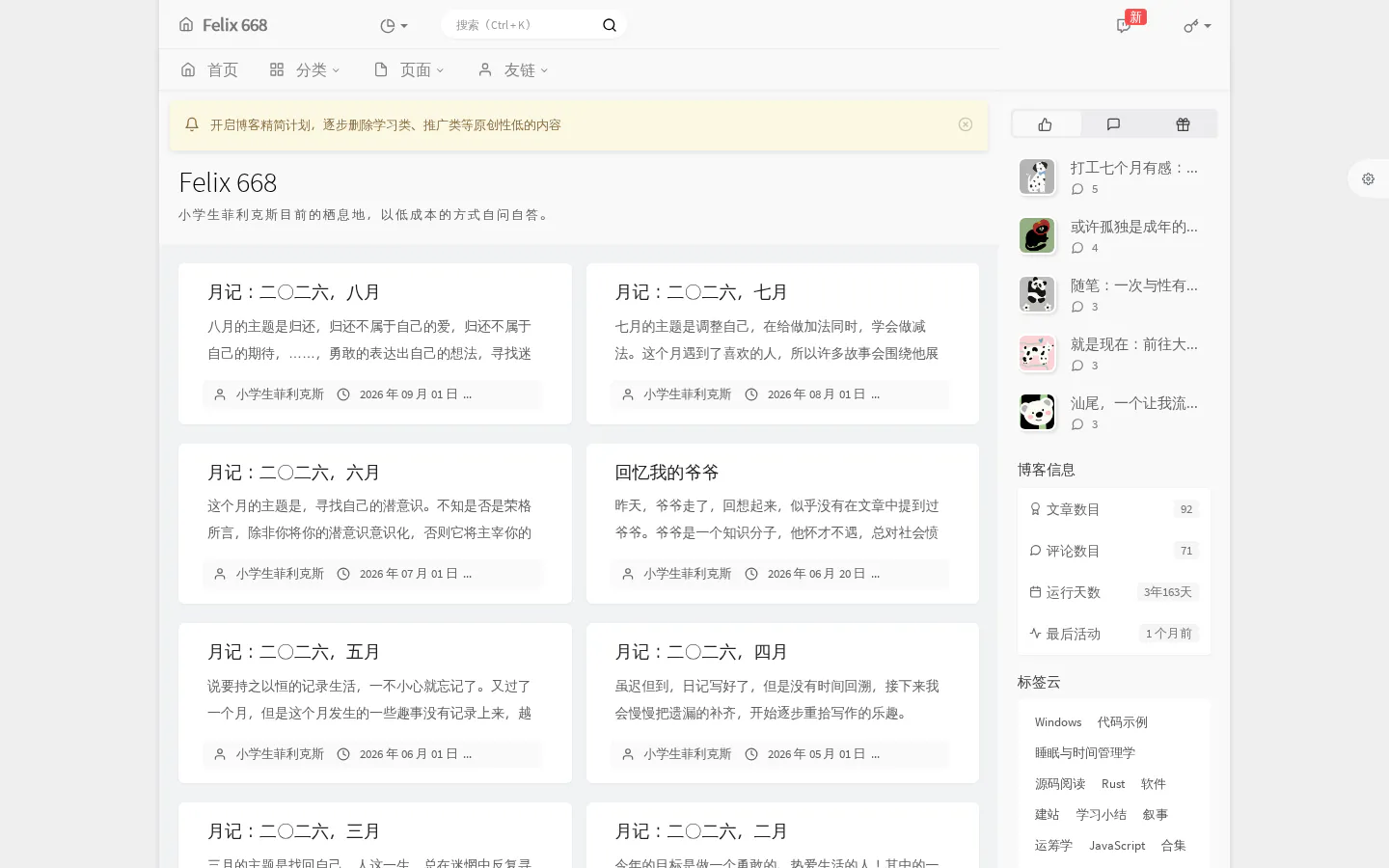The height and width of the screenshot is (868, 1389).
Task: Select the Windows tag in 标签云
Action: (x=1058, y=722)
